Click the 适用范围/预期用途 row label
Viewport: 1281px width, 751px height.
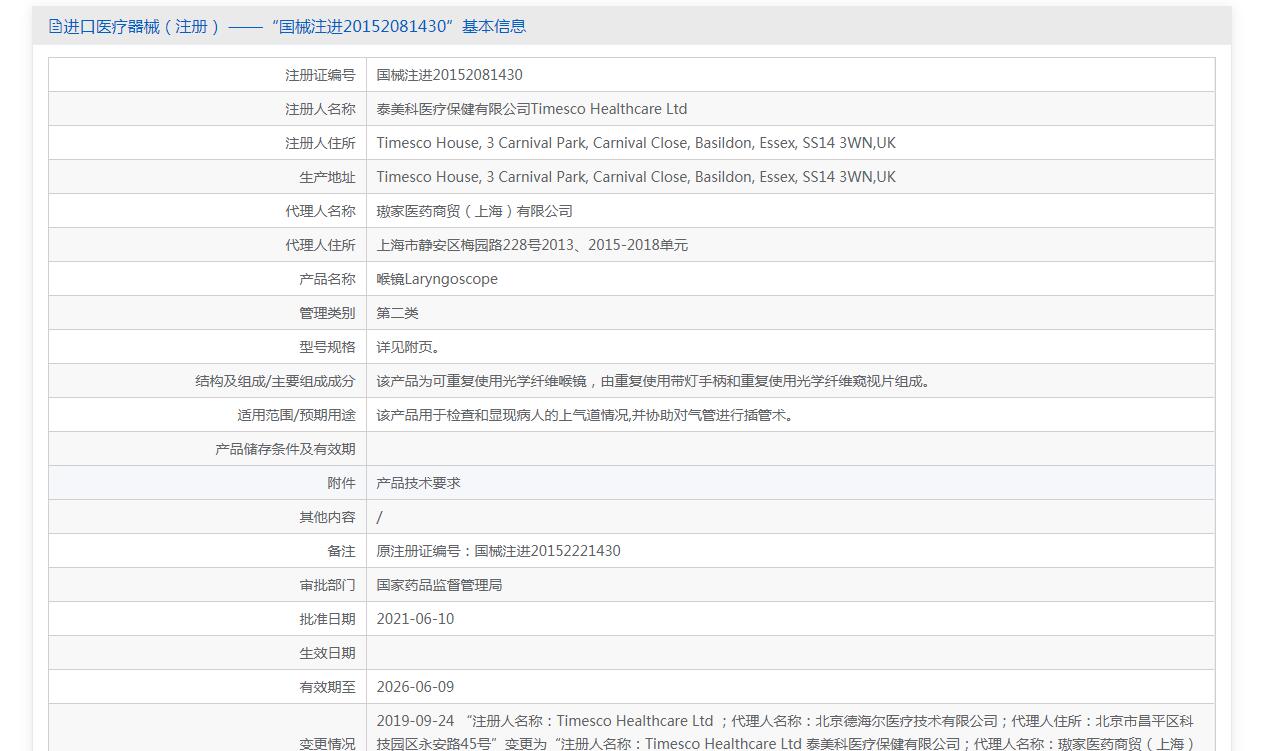pos(296,415)
